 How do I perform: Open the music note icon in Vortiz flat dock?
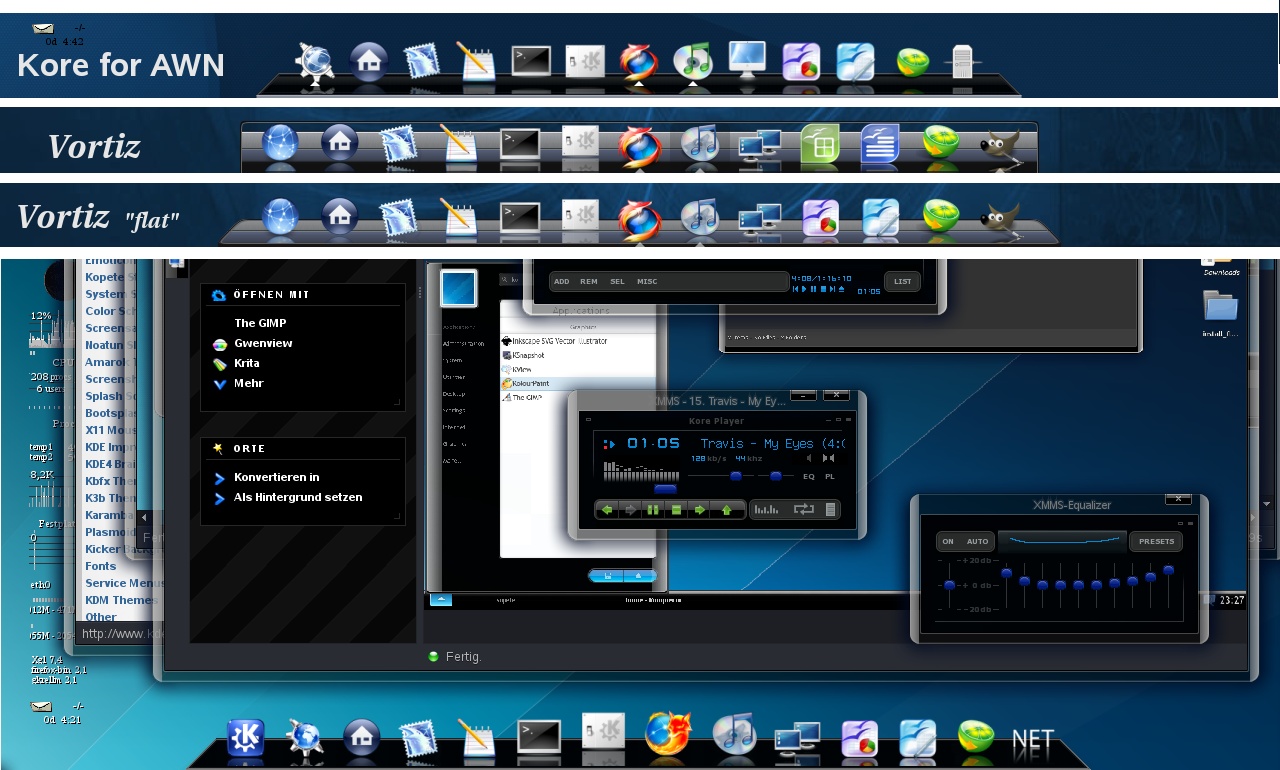pyautogui.click(x=700, y=218)
